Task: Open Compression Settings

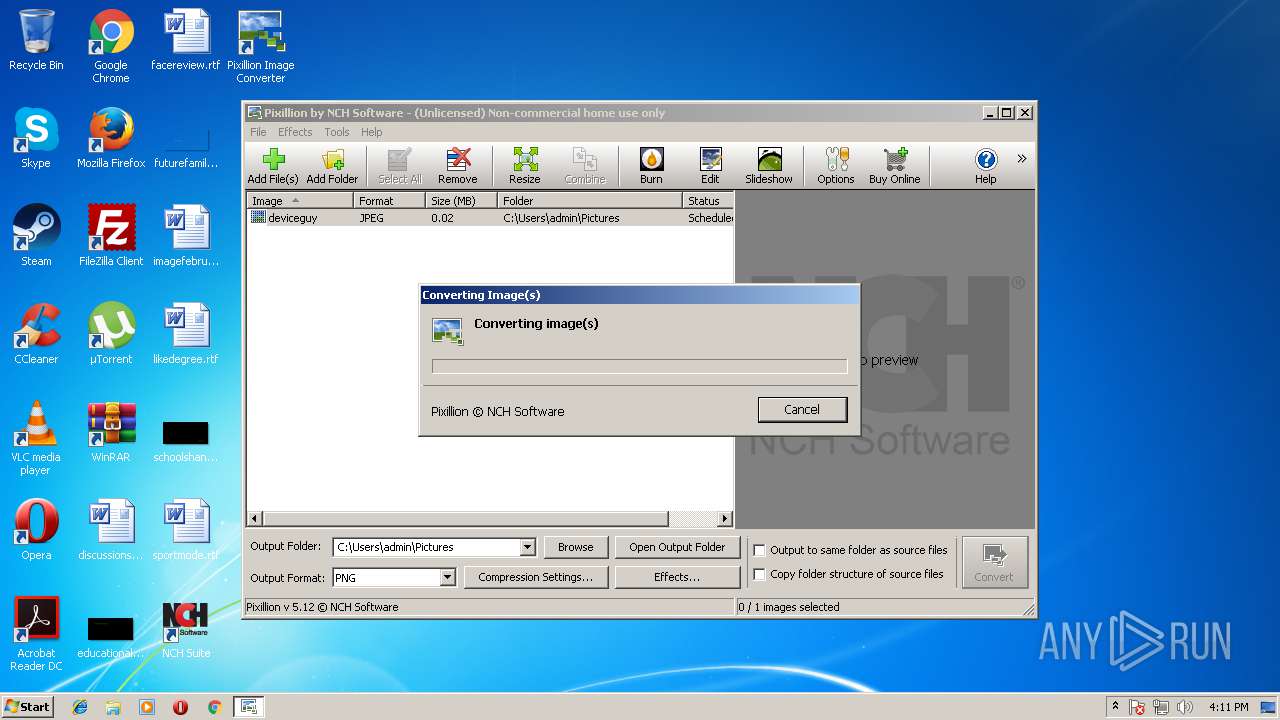Action: [535, 577]
